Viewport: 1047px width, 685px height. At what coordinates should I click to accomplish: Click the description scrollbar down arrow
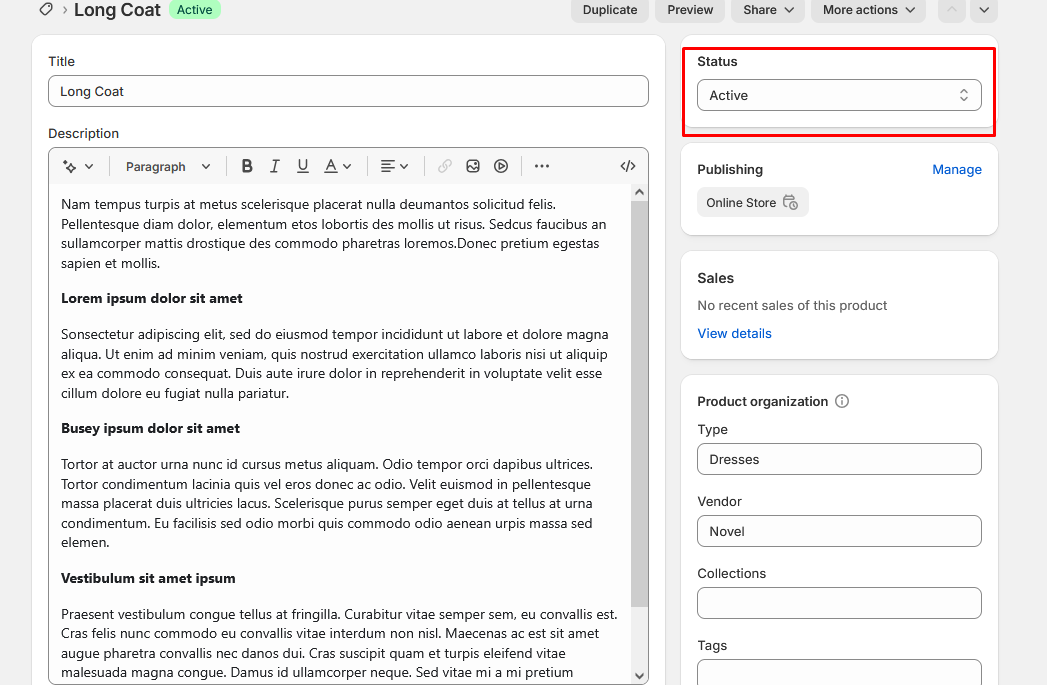639,676
